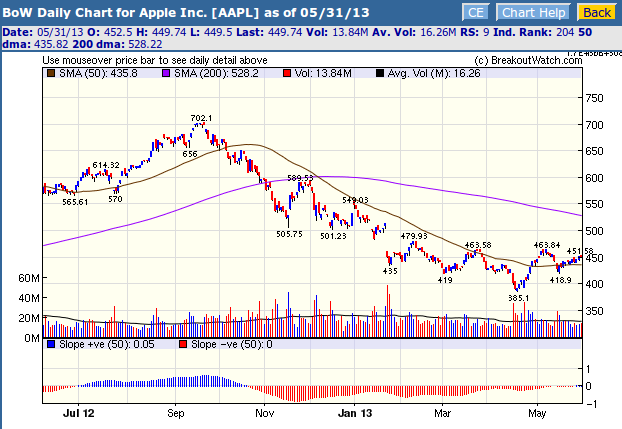Click the Avg. Vol (M): 16.26 legend text
This screenshot has height=429, width=622.
pyautogui.click(x=434, y=73)
